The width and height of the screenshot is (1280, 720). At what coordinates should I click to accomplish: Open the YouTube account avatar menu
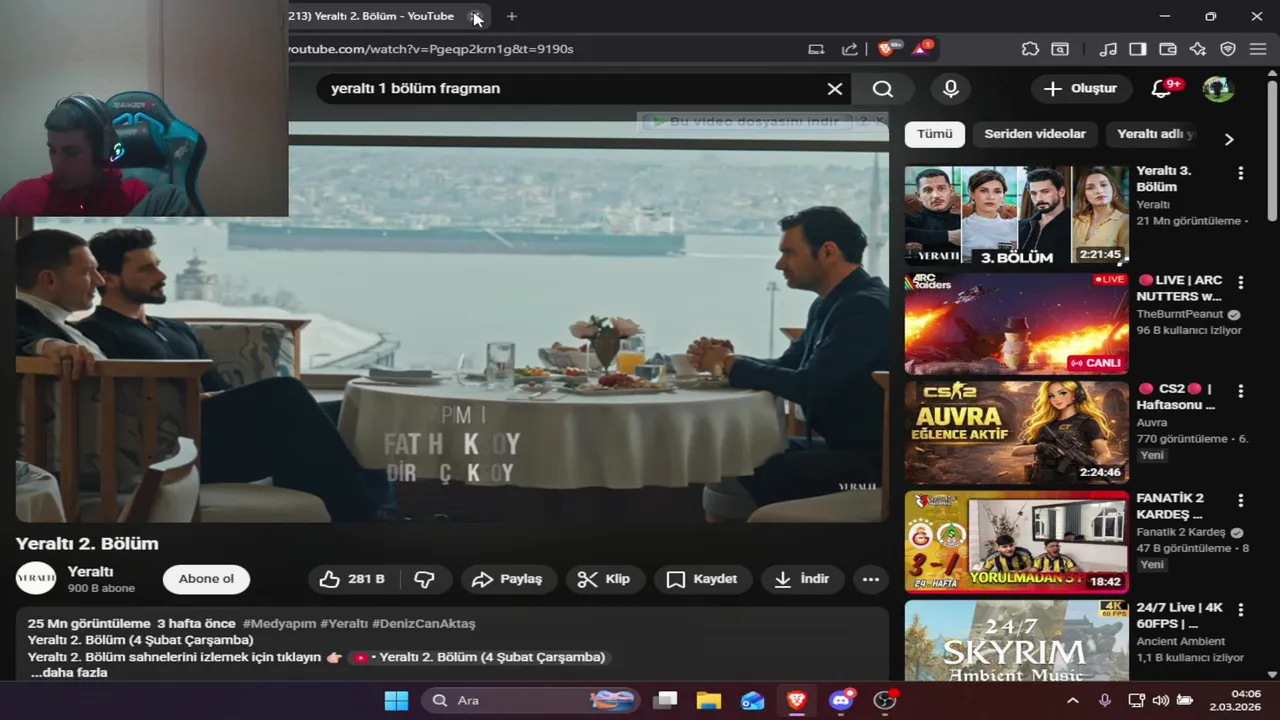coord(1218,89)
